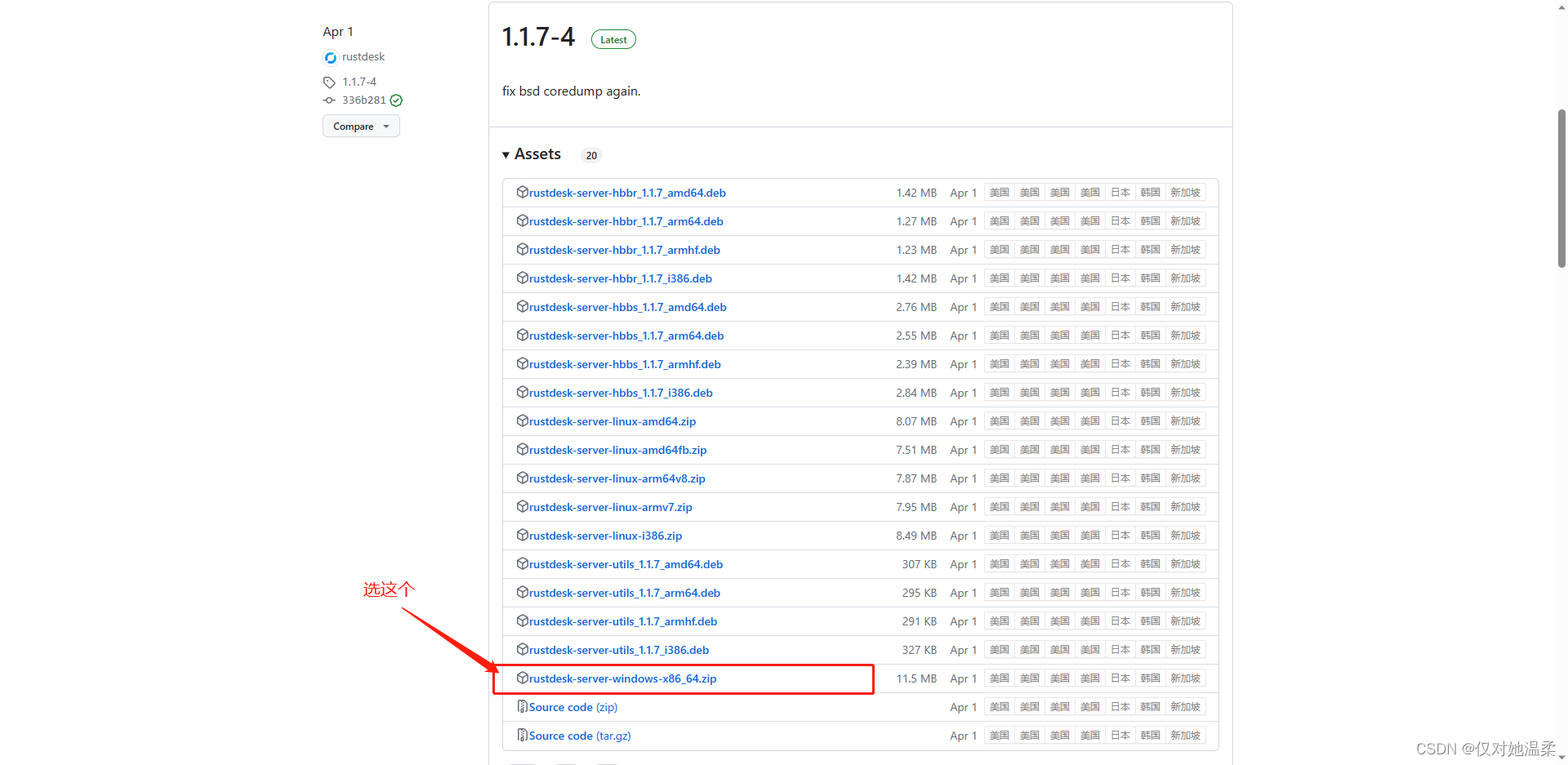Download rustdesk-server-hbbs_1.1.7_arm64.deb

626,336
